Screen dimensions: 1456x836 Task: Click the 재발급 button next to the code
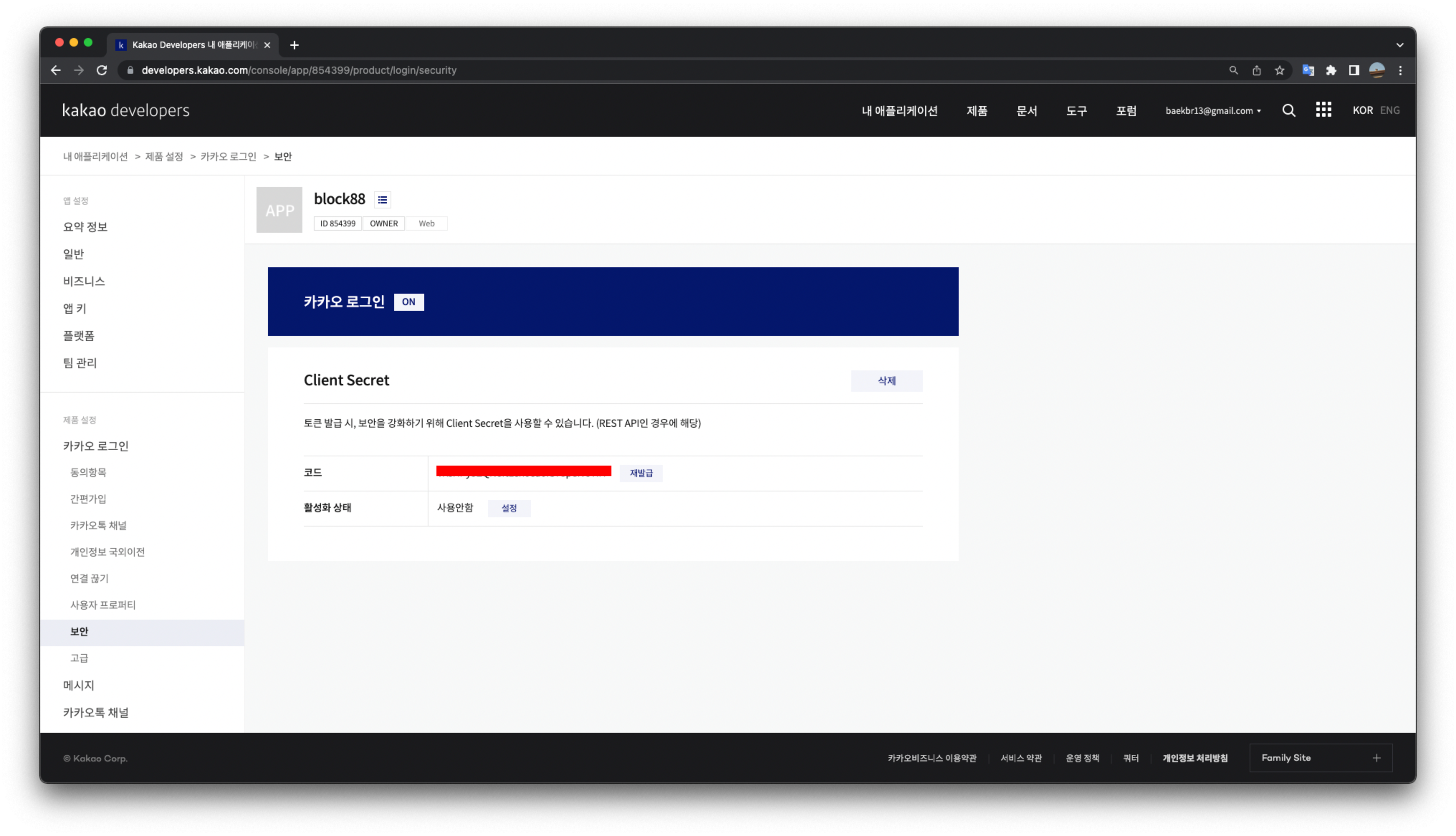click(641, 473)
